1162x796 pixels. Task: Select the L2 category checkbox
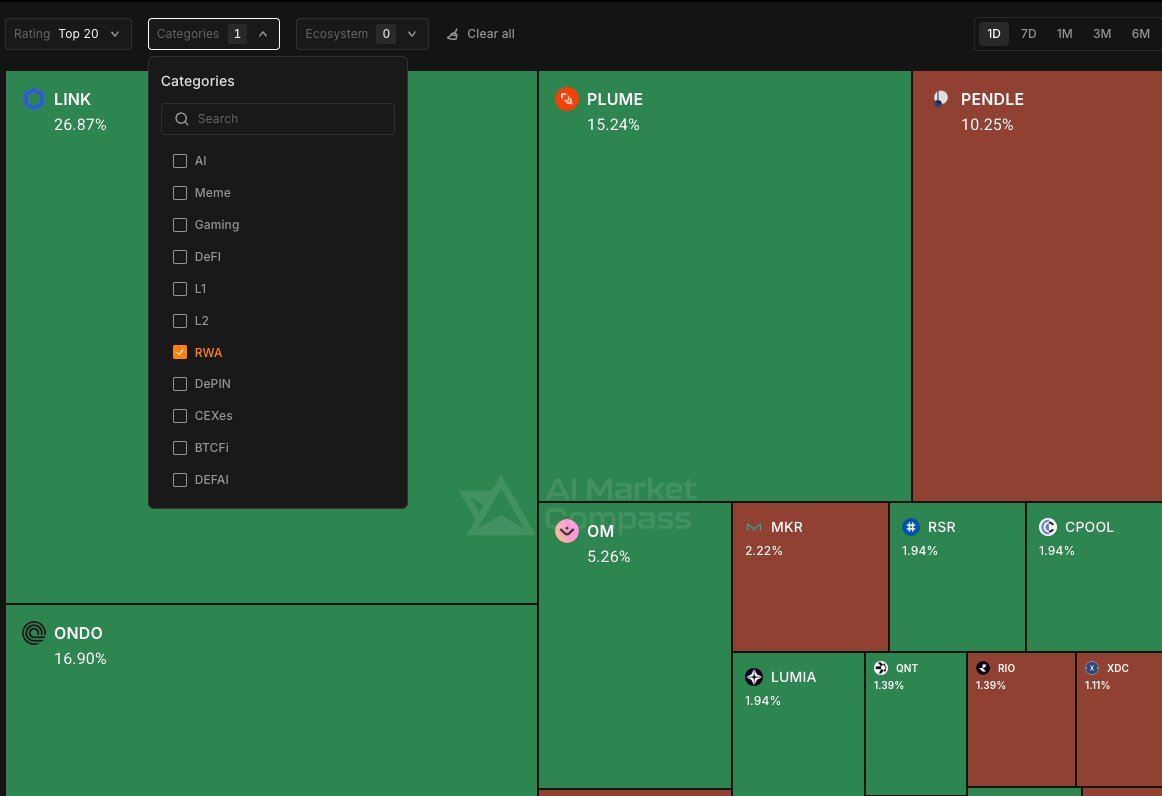click(x=179, y=320)
